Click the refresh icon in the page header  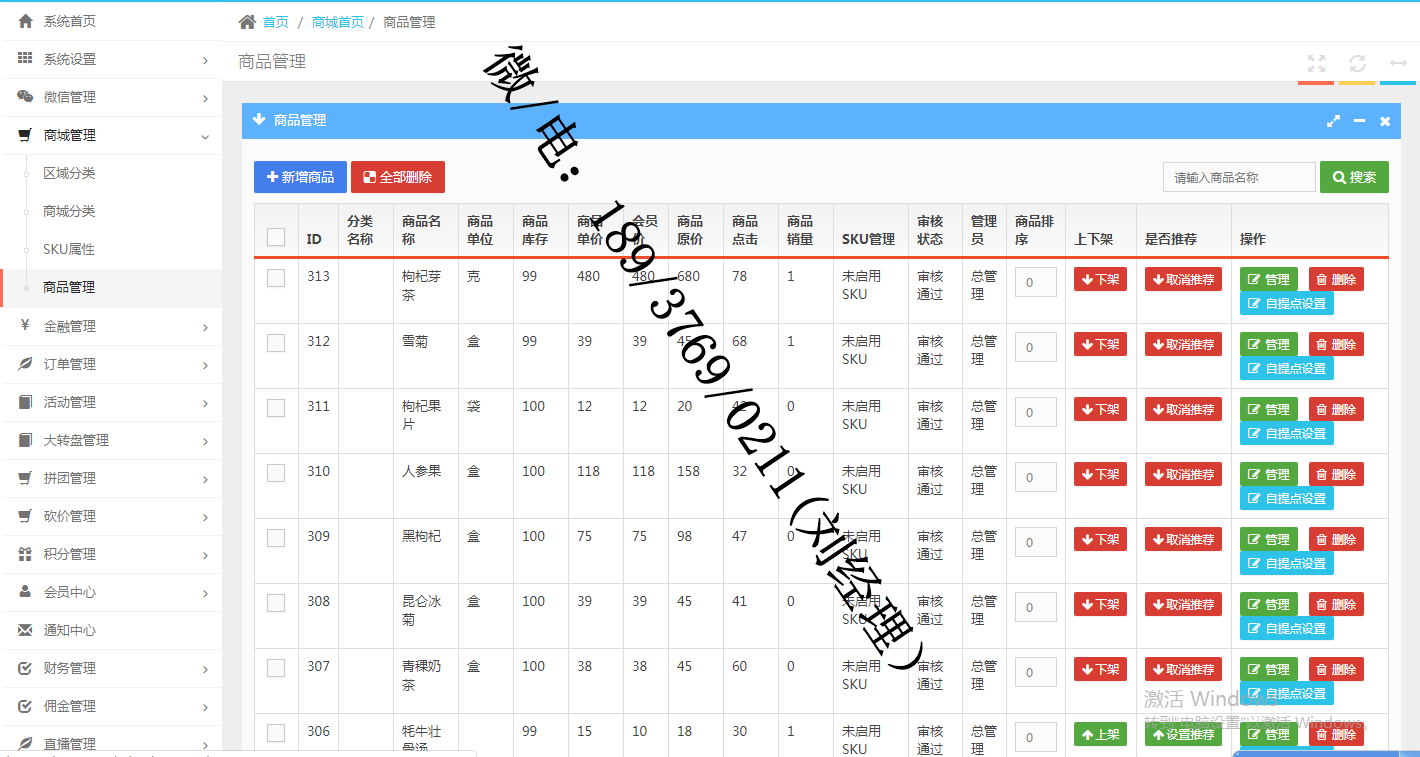point(1357,63)
